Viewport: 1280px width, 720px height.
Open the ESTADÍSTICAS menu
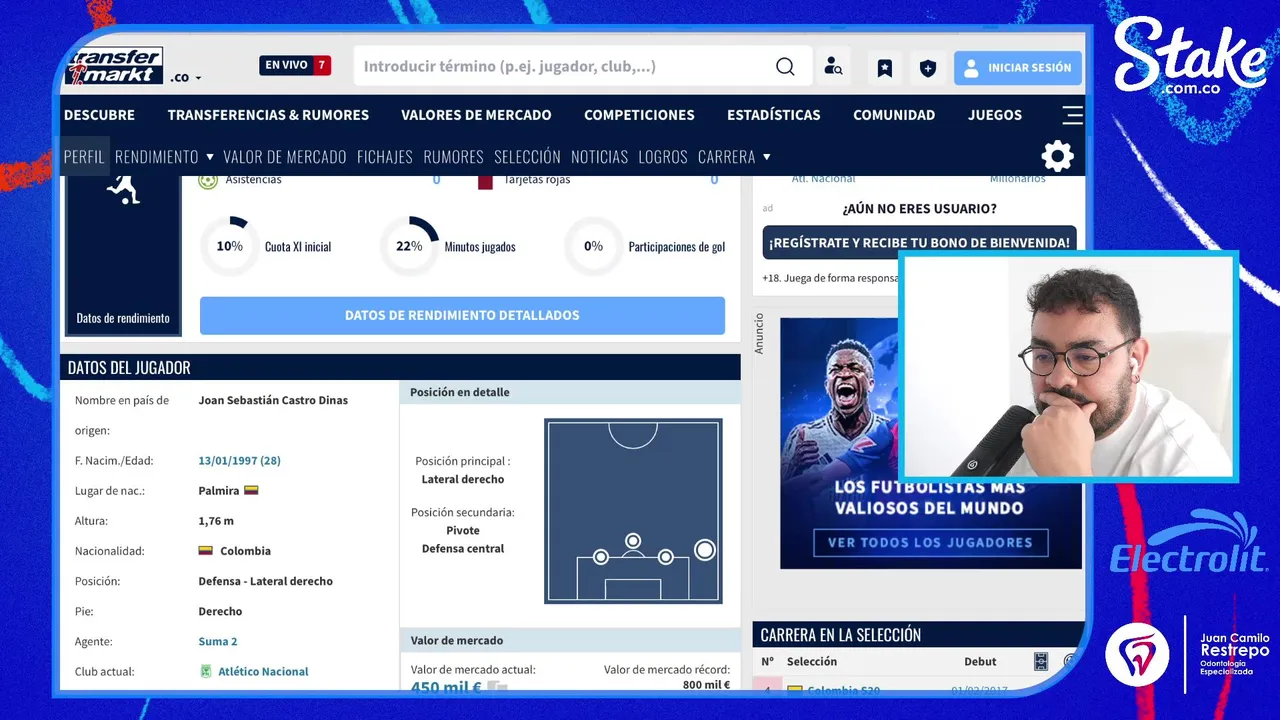click(774, 115)
